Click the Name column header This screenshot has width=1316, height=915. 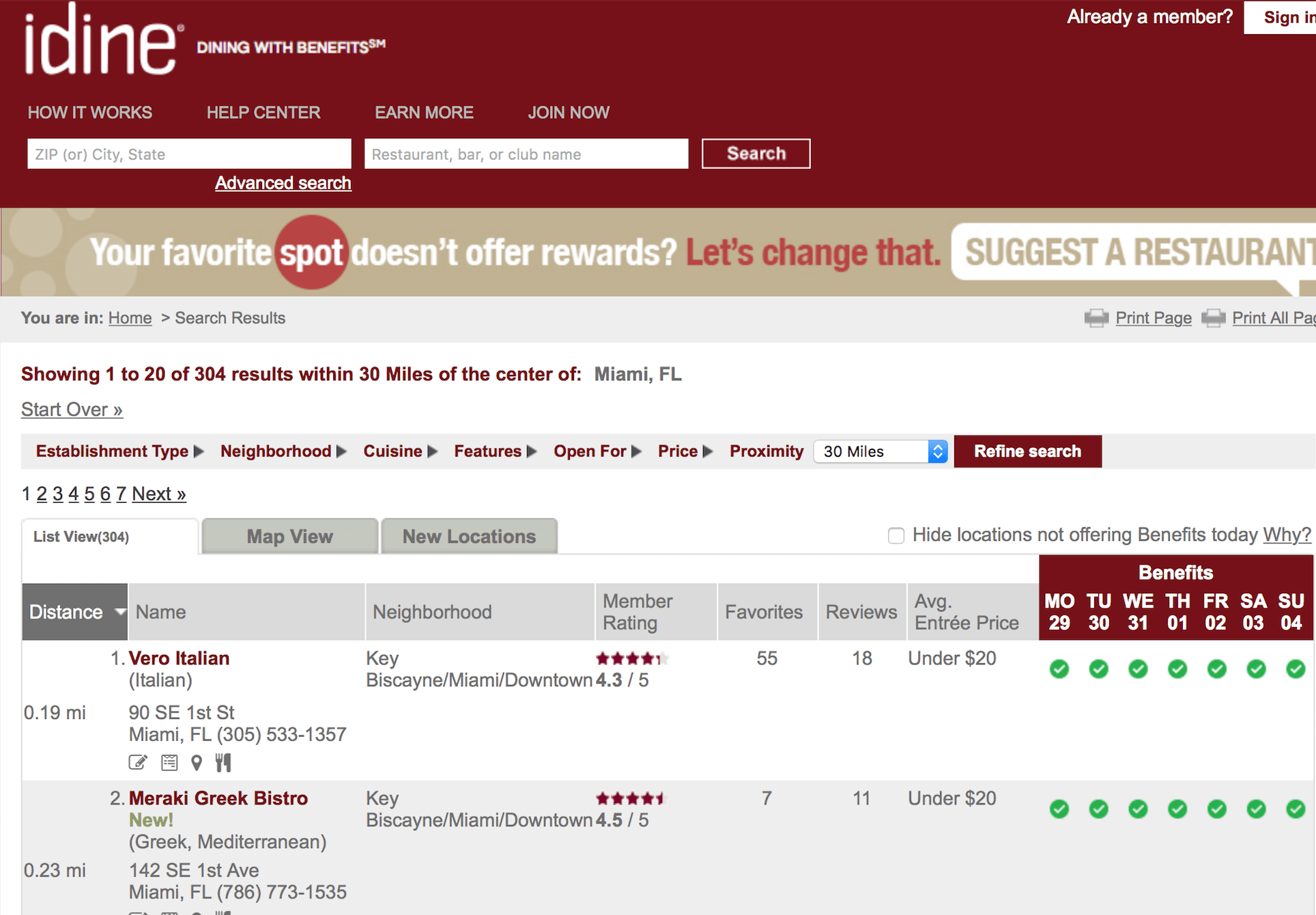click(x=246, y=612)
